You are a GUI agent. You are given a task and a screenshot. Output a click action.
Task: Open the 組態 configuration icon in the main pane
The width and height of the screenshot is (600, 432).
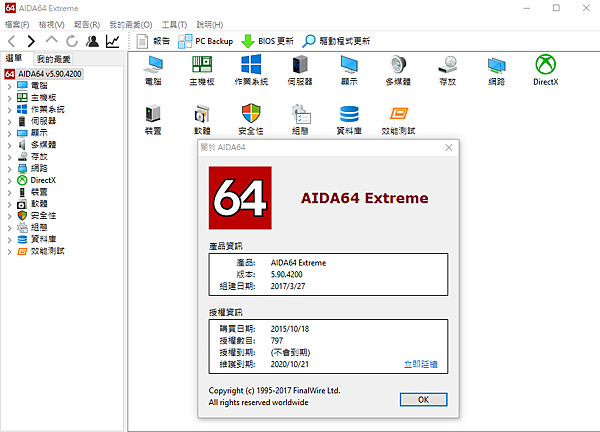click(x=300, y=119)
